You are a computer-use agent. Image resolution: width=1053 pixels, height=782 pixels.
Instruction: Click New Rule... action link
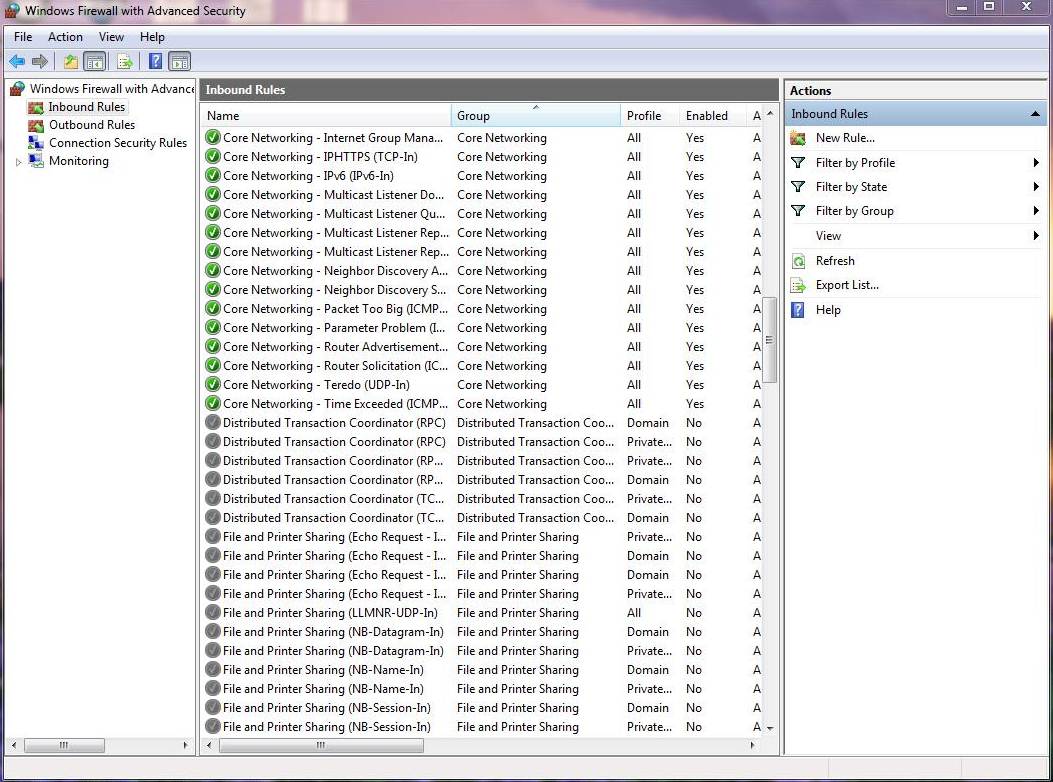click(845, 138)
